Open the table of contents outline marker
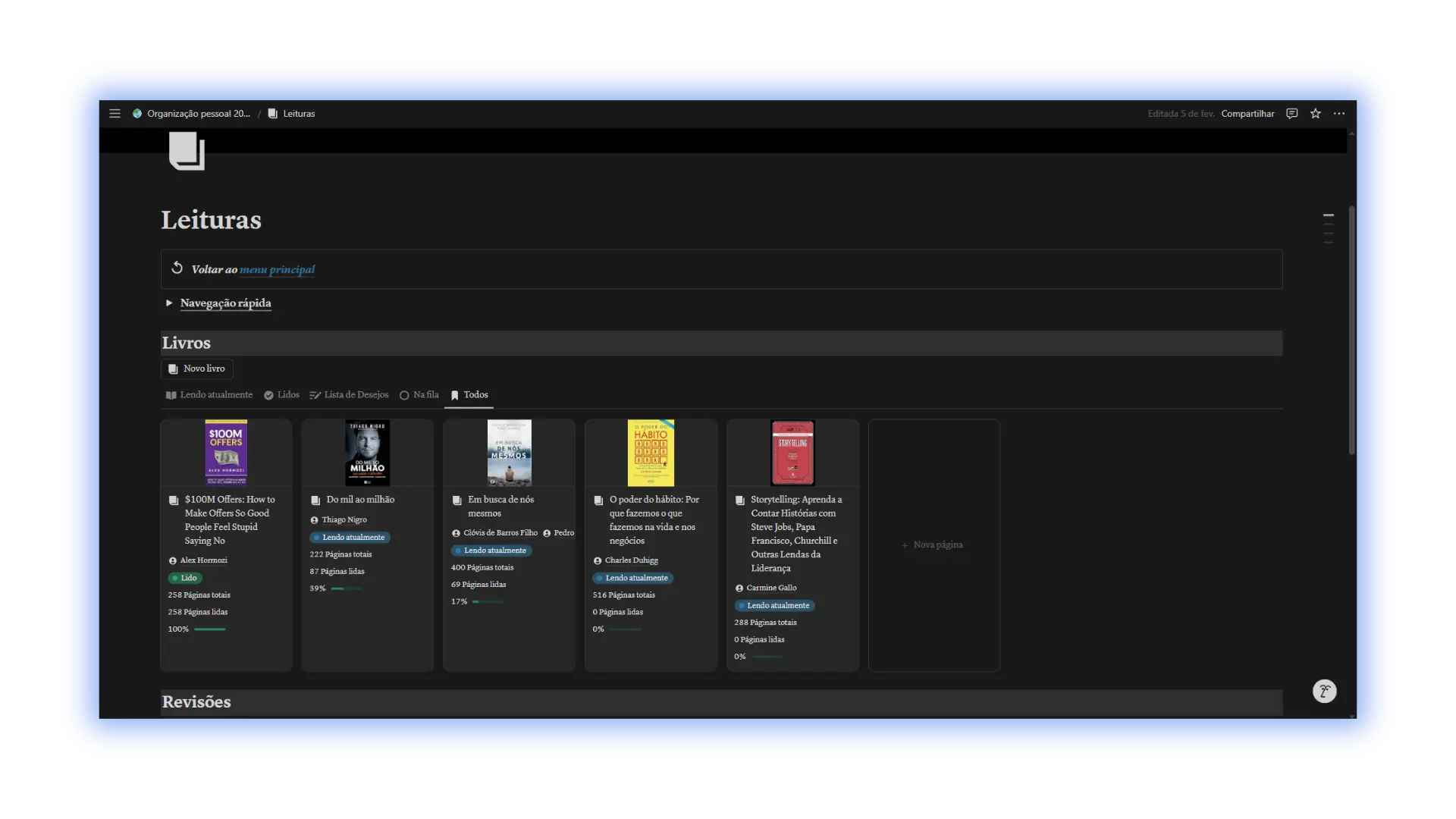Screen dimensions: 1456x819 [1328, 228]
